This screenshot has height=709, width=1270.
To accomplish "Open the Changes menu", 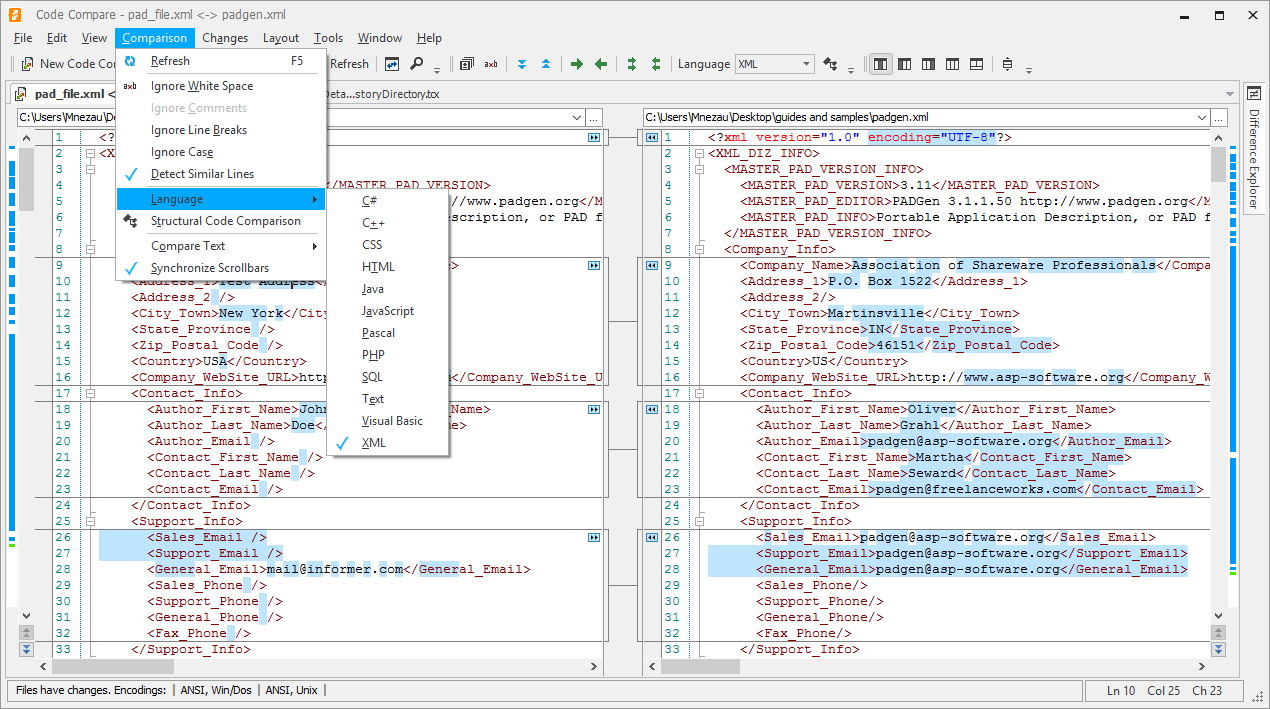I will 225,38.
